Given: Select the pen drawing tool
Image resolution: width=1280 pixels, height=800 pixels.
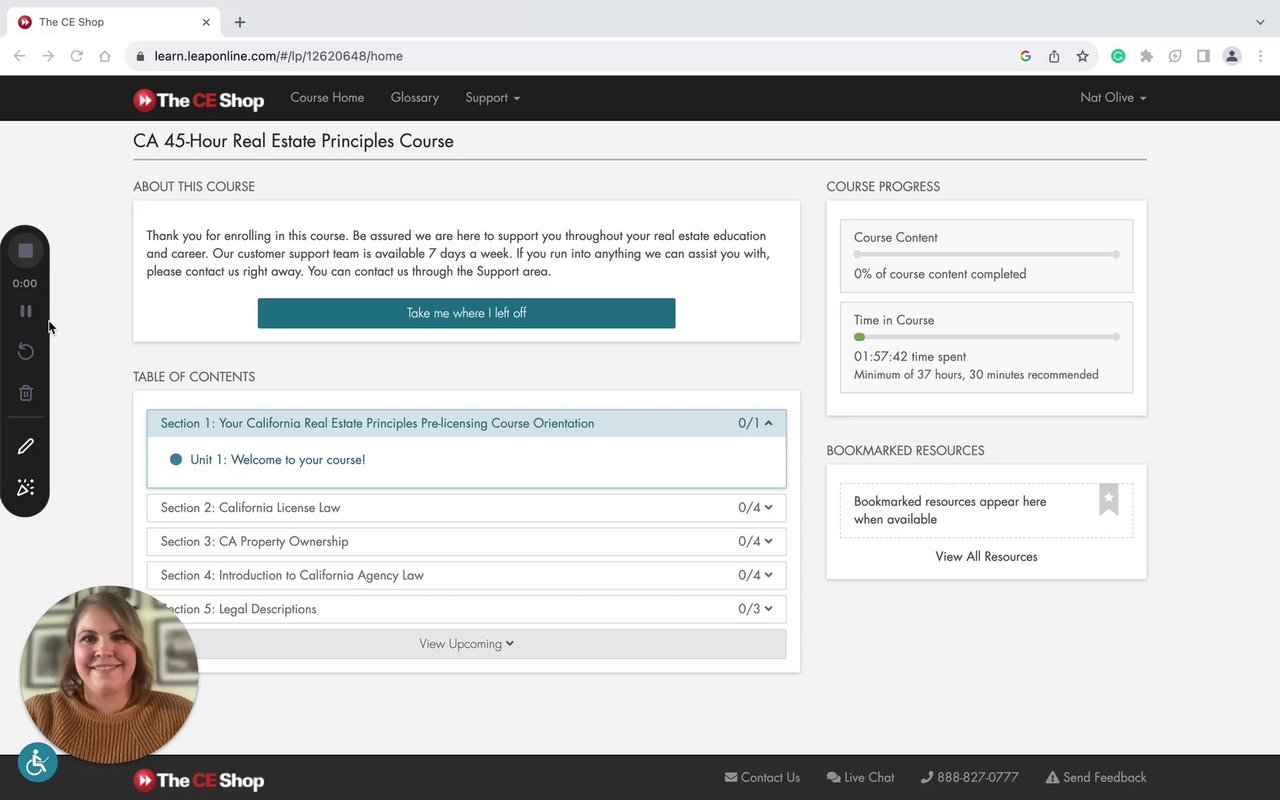Looking at the screenshot, I should pyautogui.click(x=26, y=446).
